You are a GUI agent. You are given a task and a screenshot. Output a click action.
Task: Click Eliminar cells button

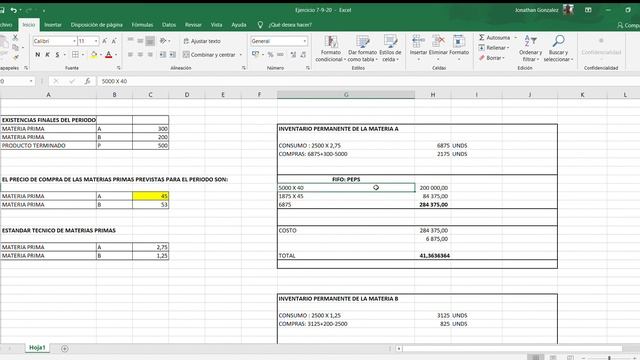point(438,49)
